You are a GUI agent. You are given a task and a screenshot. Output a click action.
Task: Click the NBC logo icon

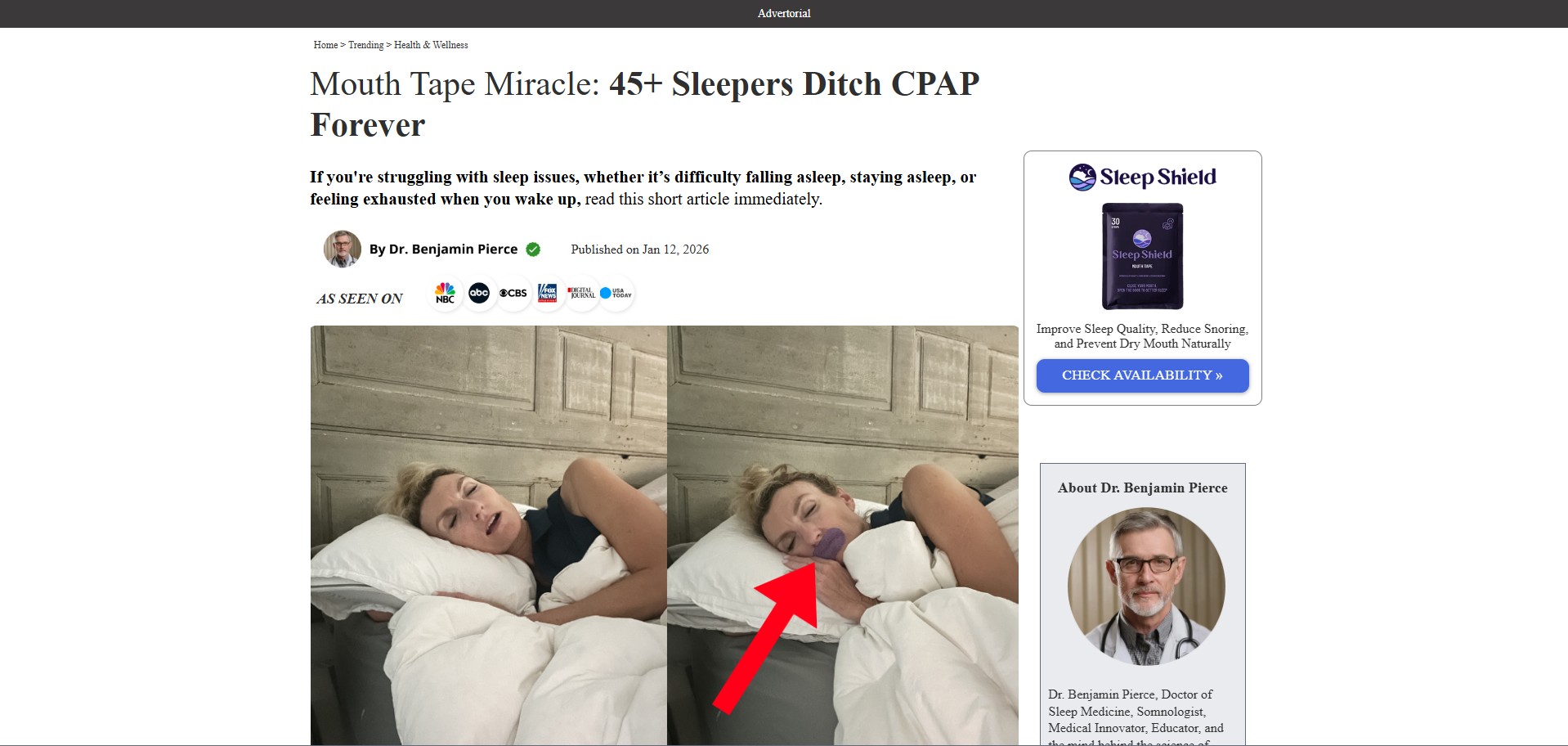(x=445, y=293)
